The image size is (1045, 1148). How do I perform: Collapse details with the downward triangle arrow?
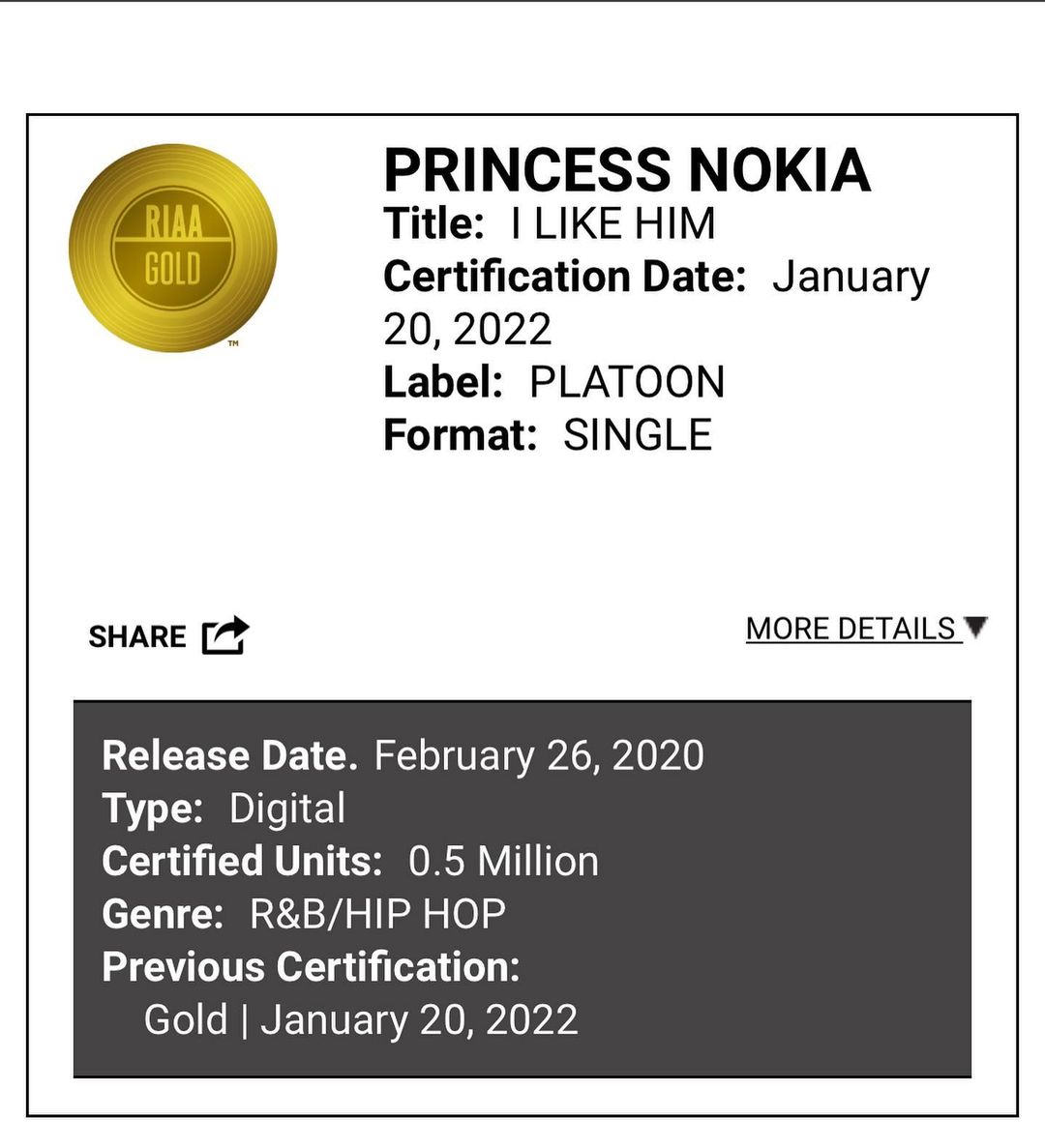[x=976, y=627]
